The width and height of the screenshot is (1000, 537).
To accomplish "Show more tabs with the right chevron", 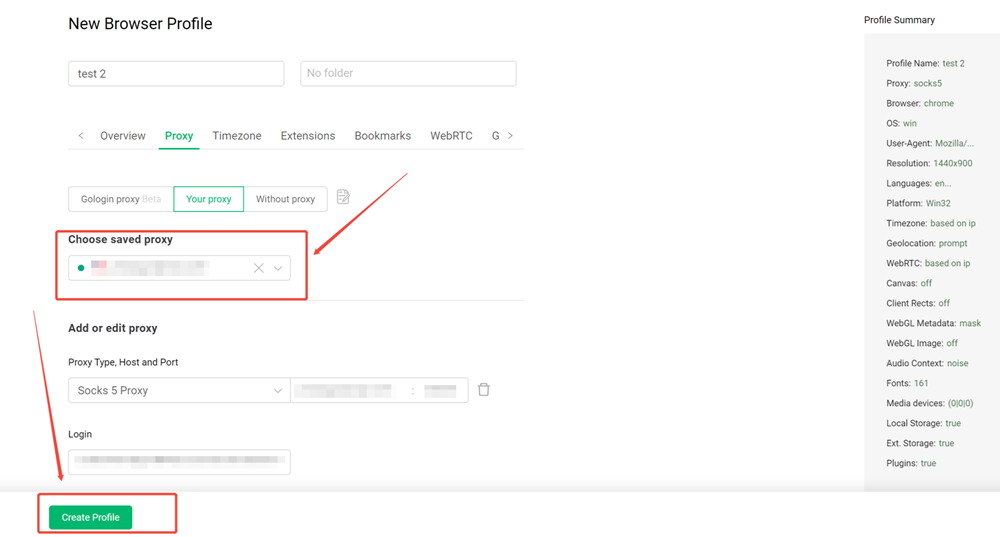I will (510, 136).
